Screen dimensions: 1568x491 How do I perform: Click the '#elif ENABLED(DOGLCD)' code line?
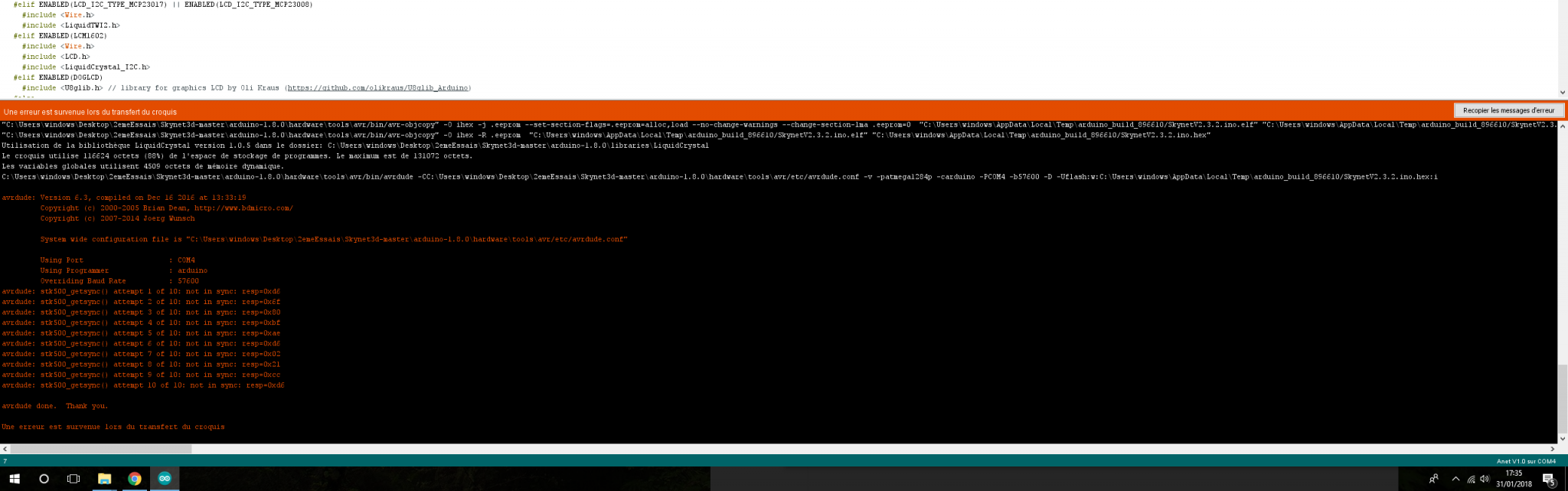[58, 77]
